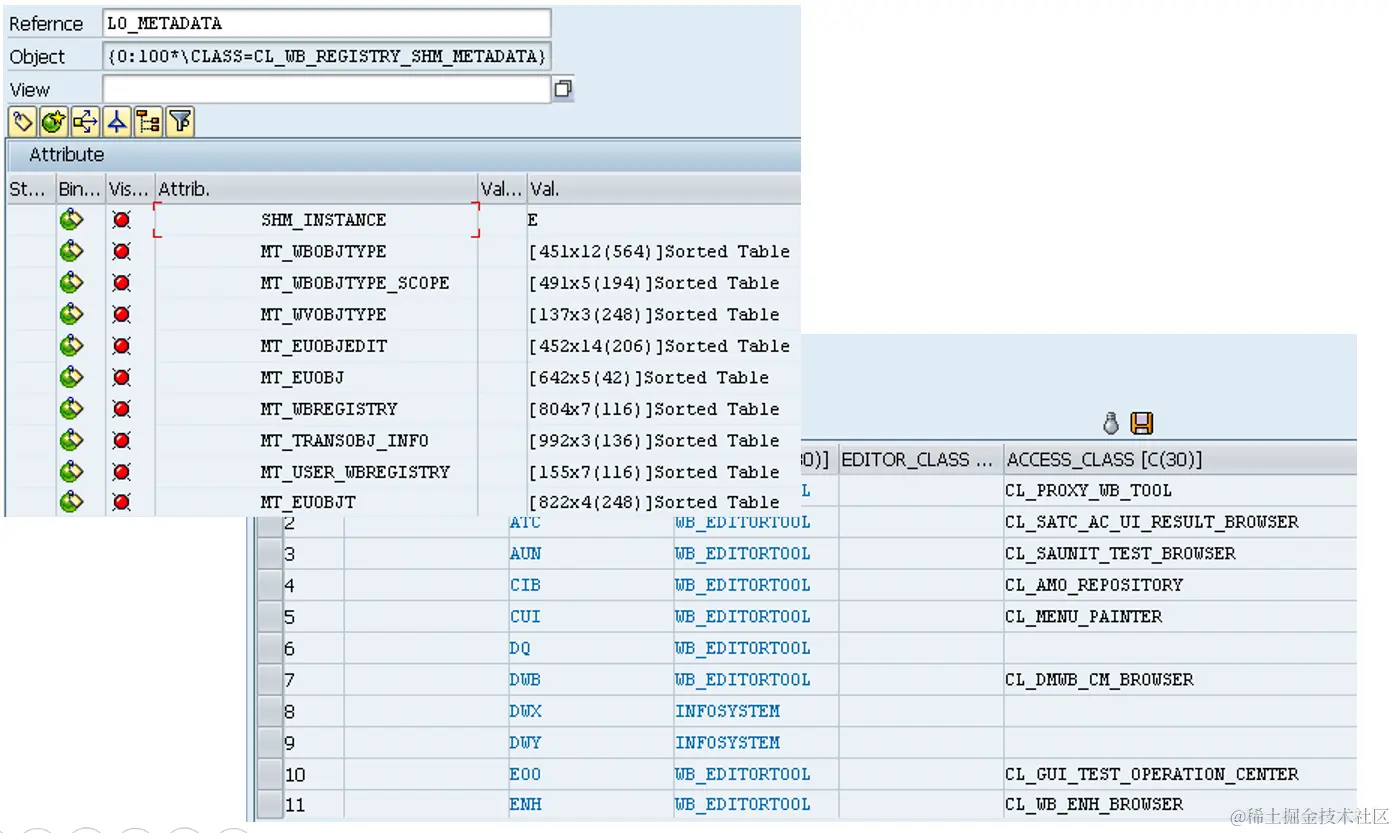
Task: Click the WB_EDITORTOOL link in the E00 row
Action: click(x=743, y=774)
